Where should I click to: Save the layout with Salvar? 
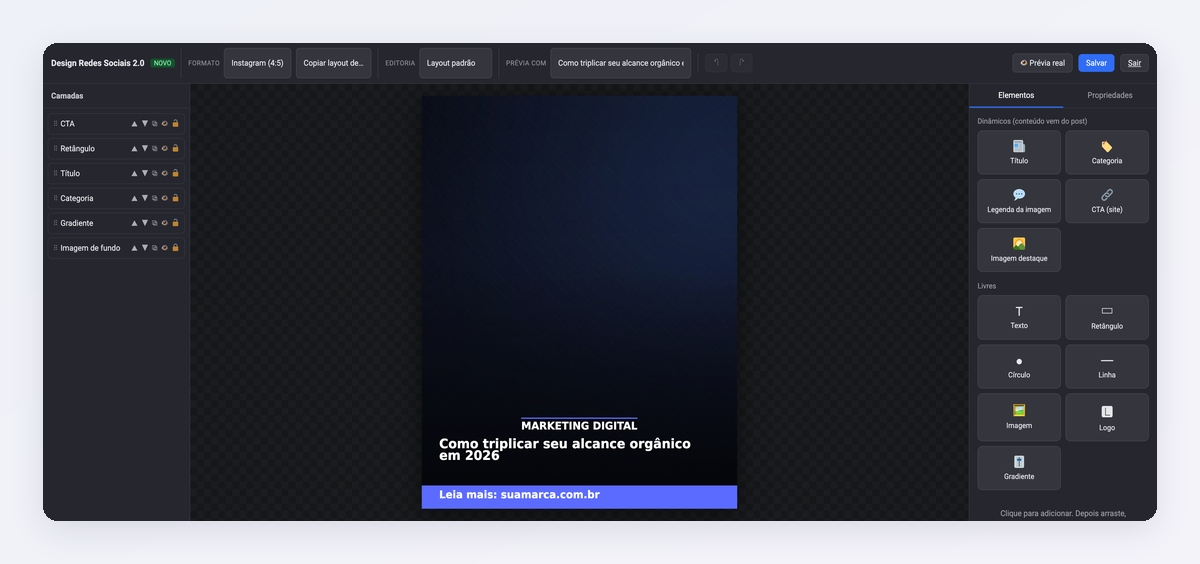[x=1096, y=63]
